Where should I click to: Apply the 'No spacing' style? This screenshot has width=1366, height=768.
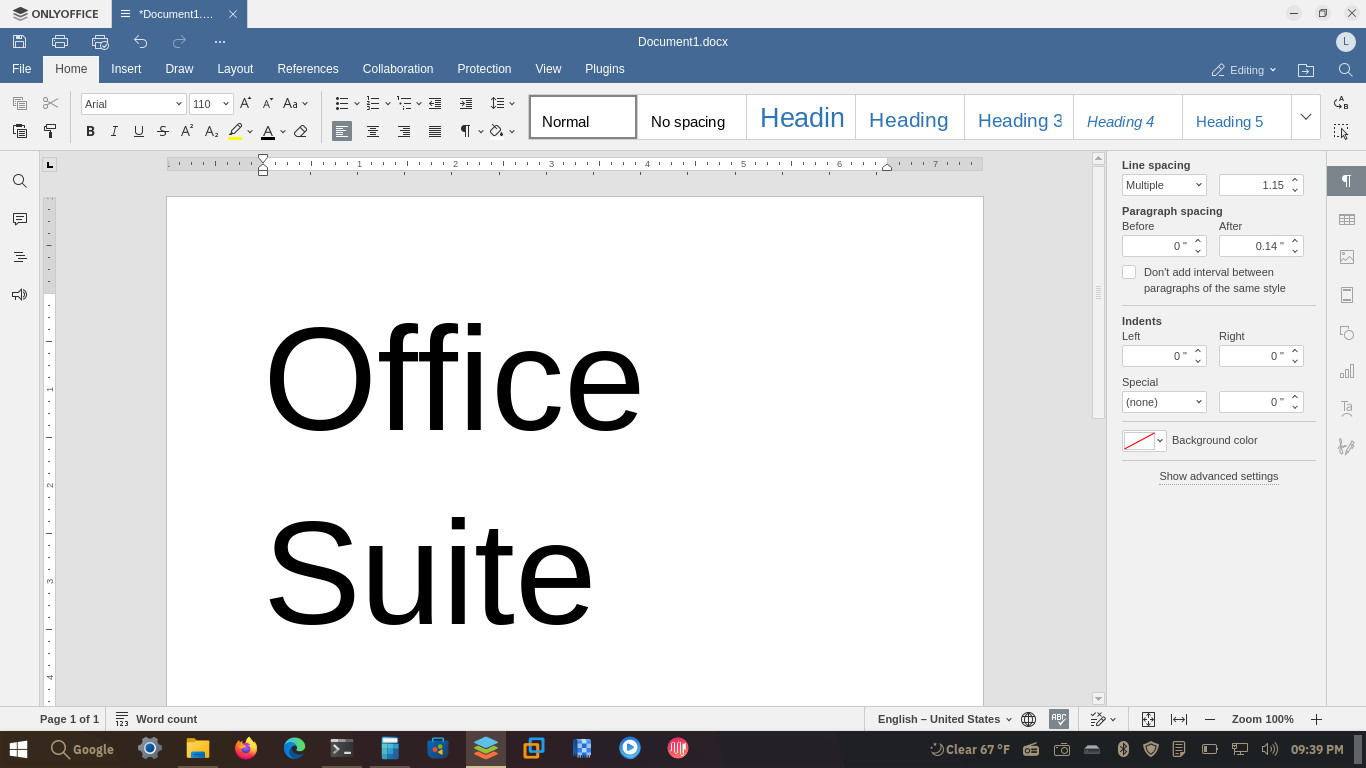pyautogui.click(x=692, y=117)
